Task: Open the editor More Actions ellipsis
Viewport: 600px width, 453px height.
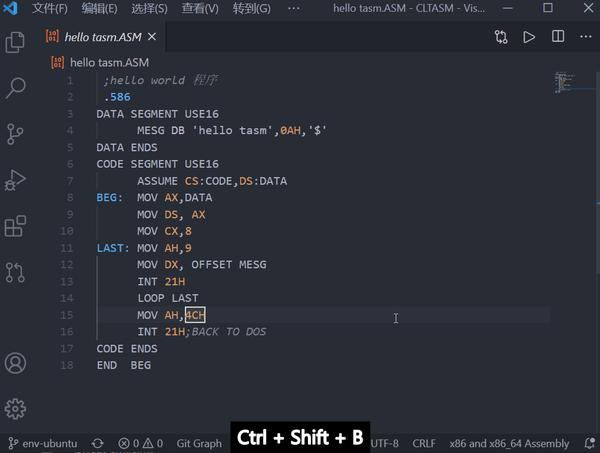Action: click(x=586, y=37)
